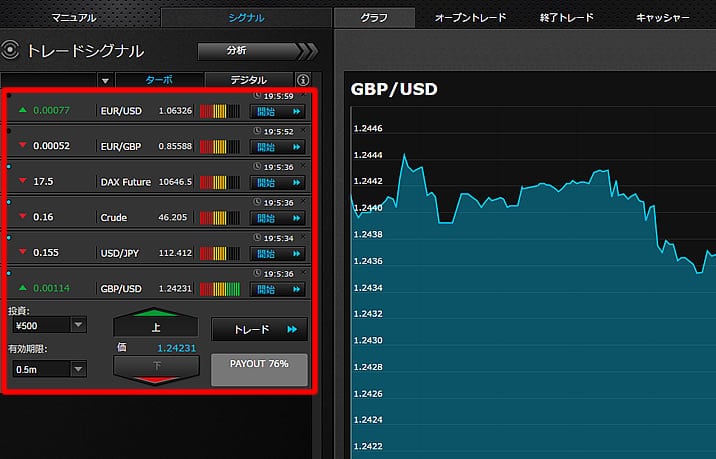This screenshot has width=716, height=459.
Task: Start the DAX Future signal with 開始
Action: (278, 183)
